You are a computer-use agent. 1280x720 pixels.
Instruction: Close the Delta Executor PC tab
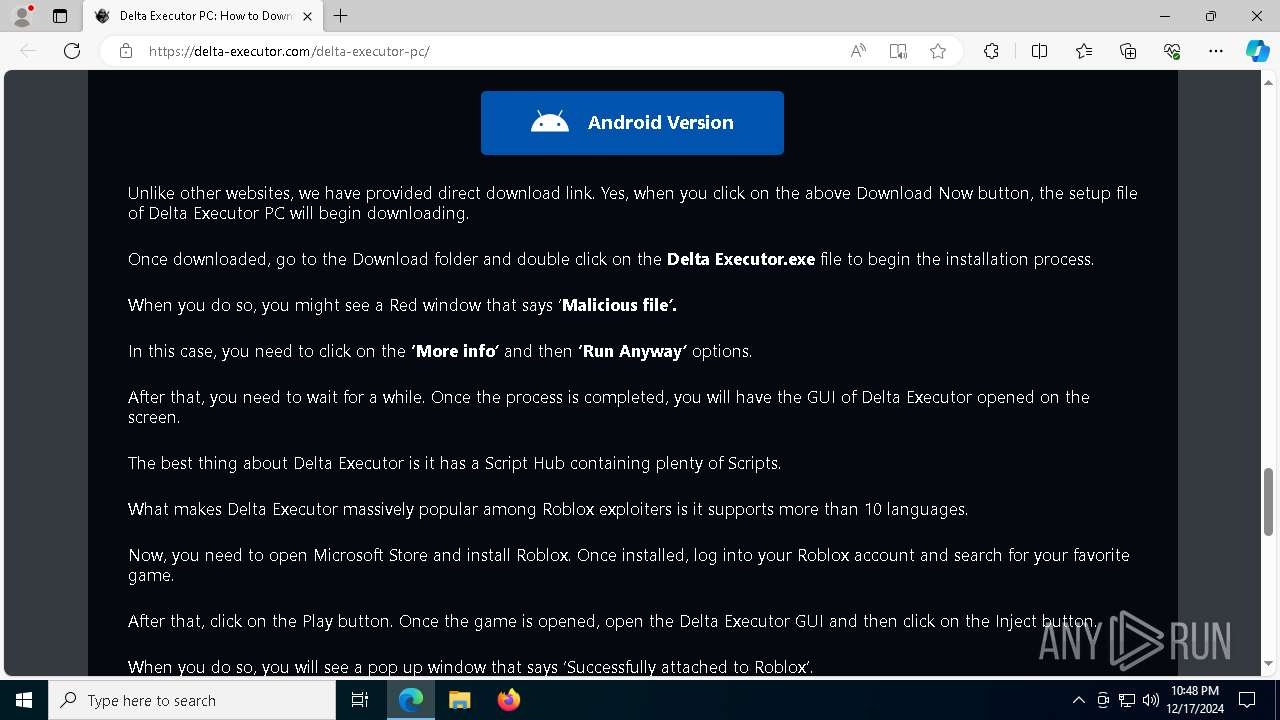(x=307, y=16)
